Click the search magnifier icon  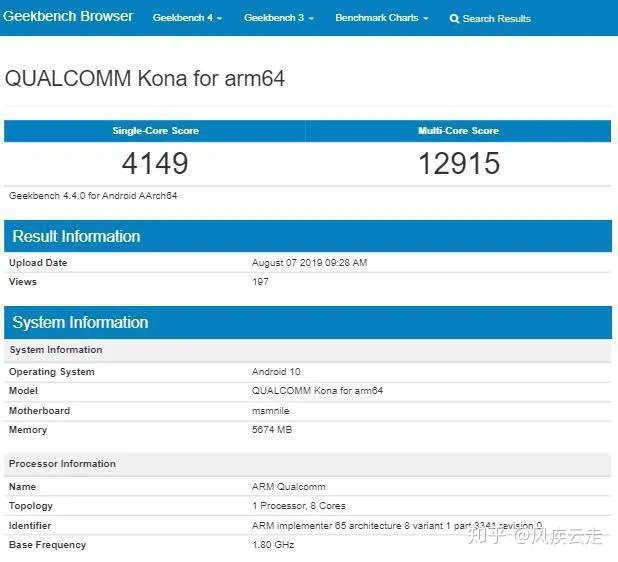pyautogui.click(x=454, y=19)
